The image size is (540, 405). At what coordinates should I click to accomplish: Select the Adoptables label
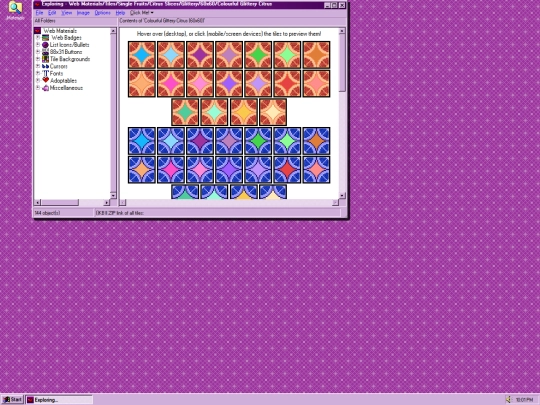pos(63,81)
